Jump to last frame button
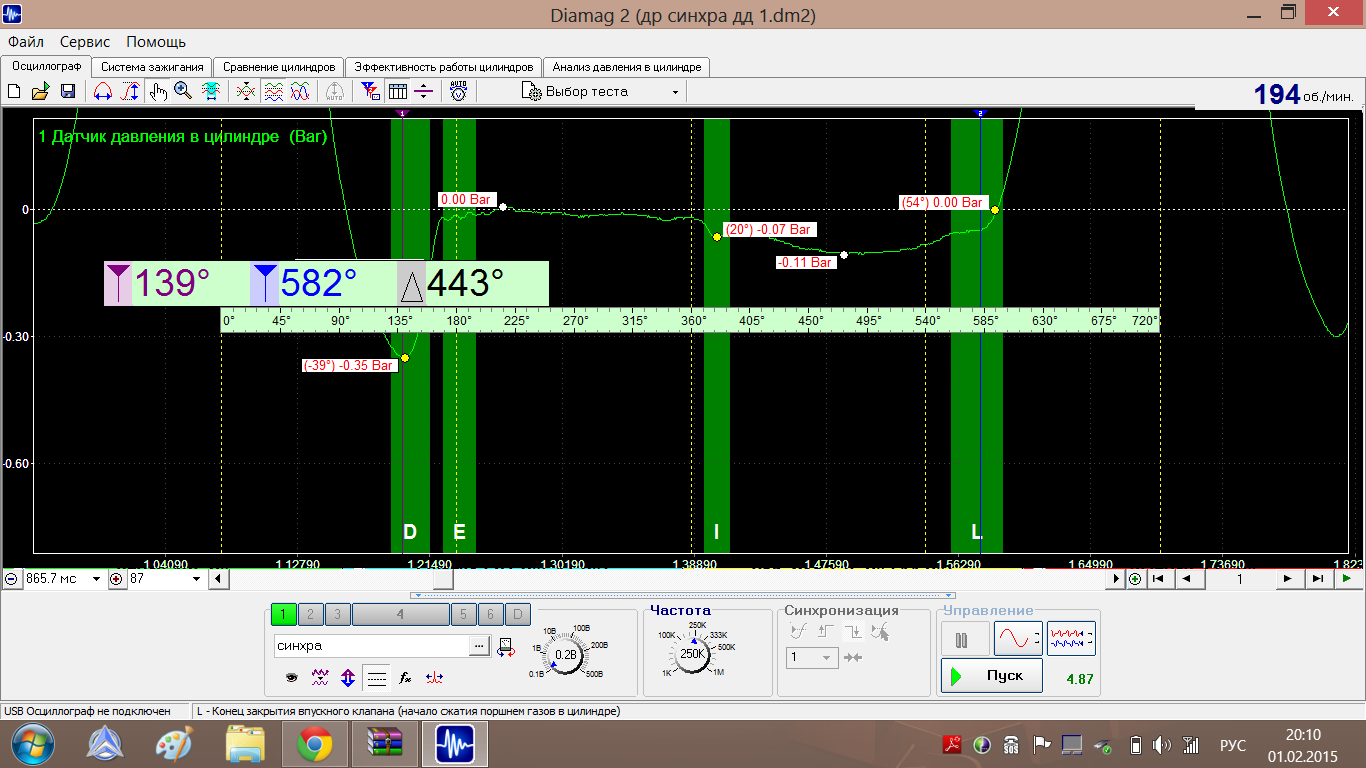 tap(1318, 579)
